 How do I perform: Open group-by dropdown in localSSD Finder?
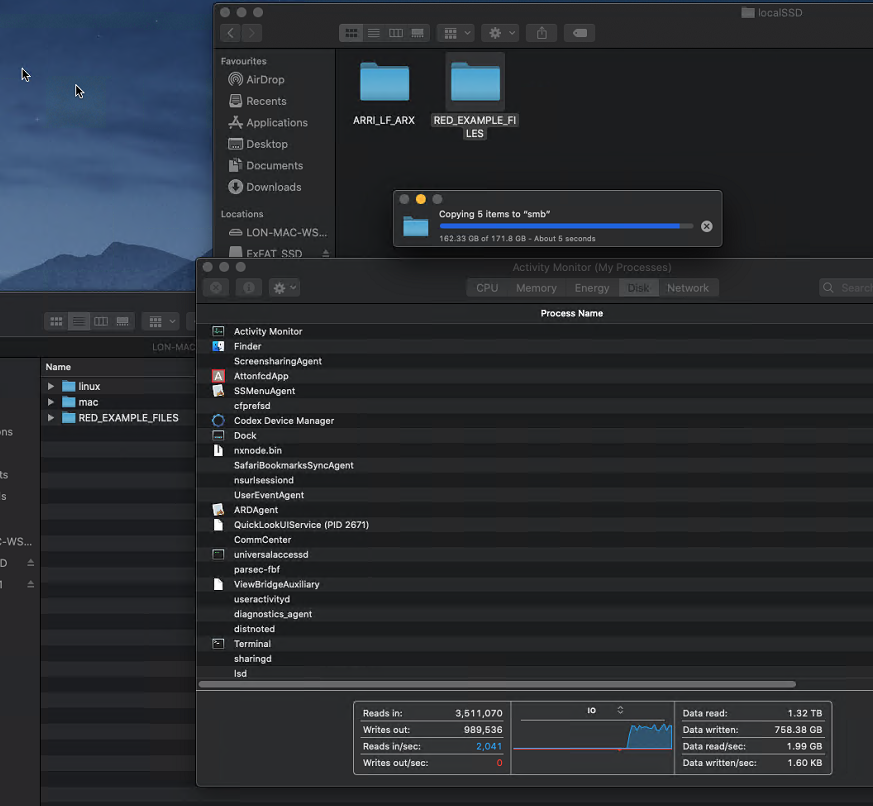[x=455, y=33]
